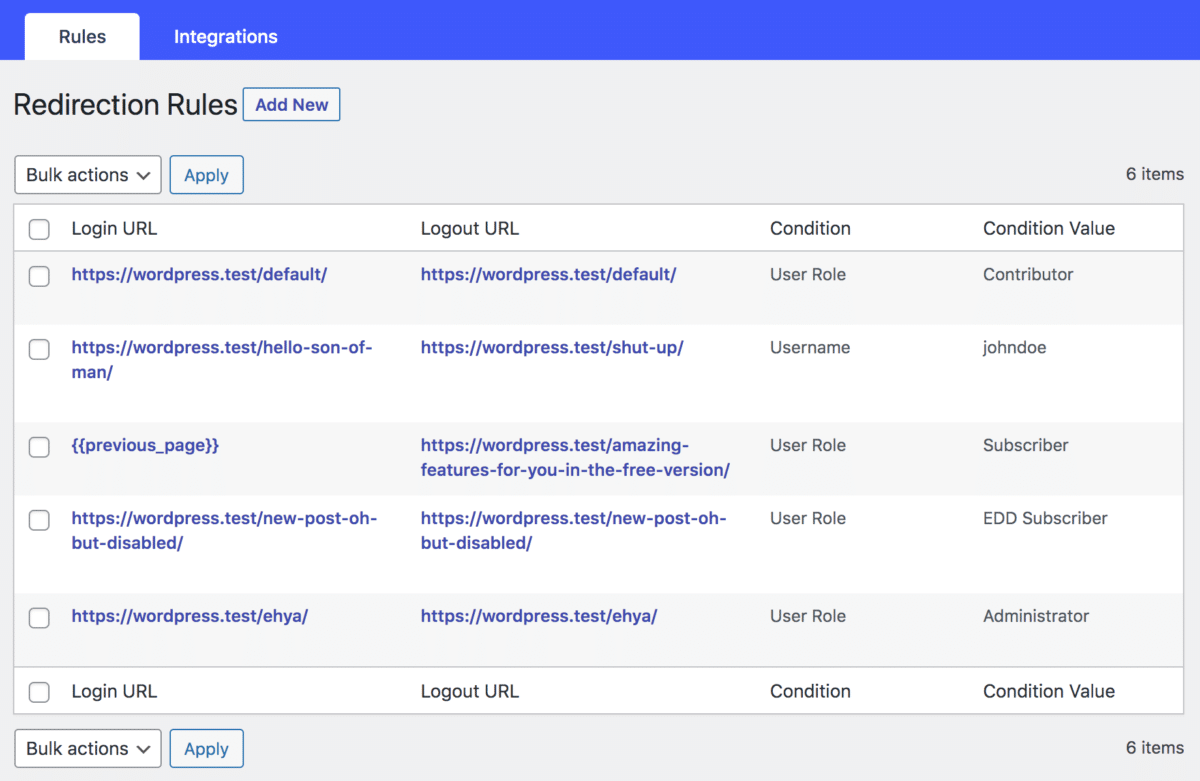Click the {{previous_page}} login URL link
Viewport: 1200px width, 781px height.
click(x=146, y=445)
